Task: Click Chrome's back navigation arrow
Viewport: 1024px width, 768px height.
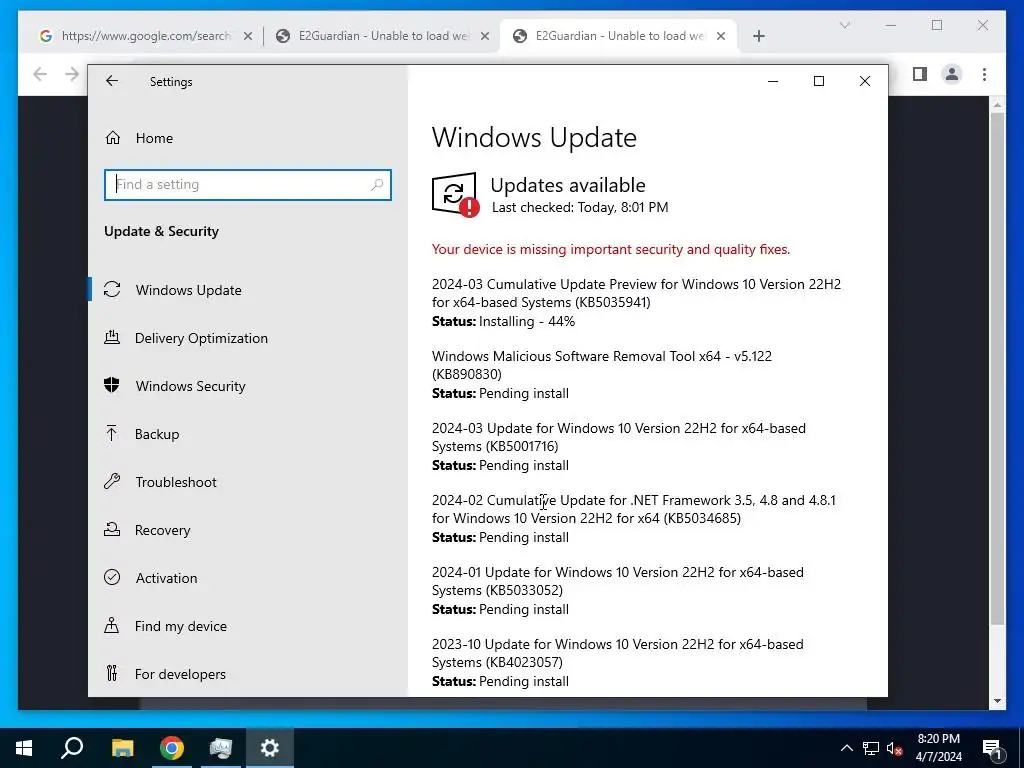Action: 40,74
